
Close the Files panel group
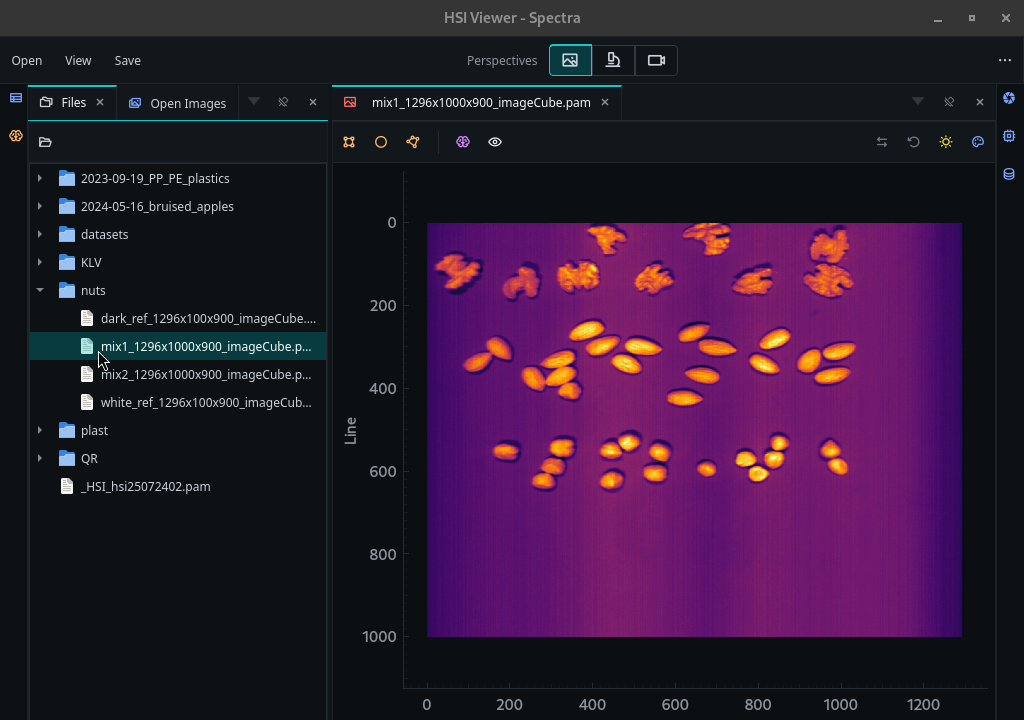click(x=313, y=102)
